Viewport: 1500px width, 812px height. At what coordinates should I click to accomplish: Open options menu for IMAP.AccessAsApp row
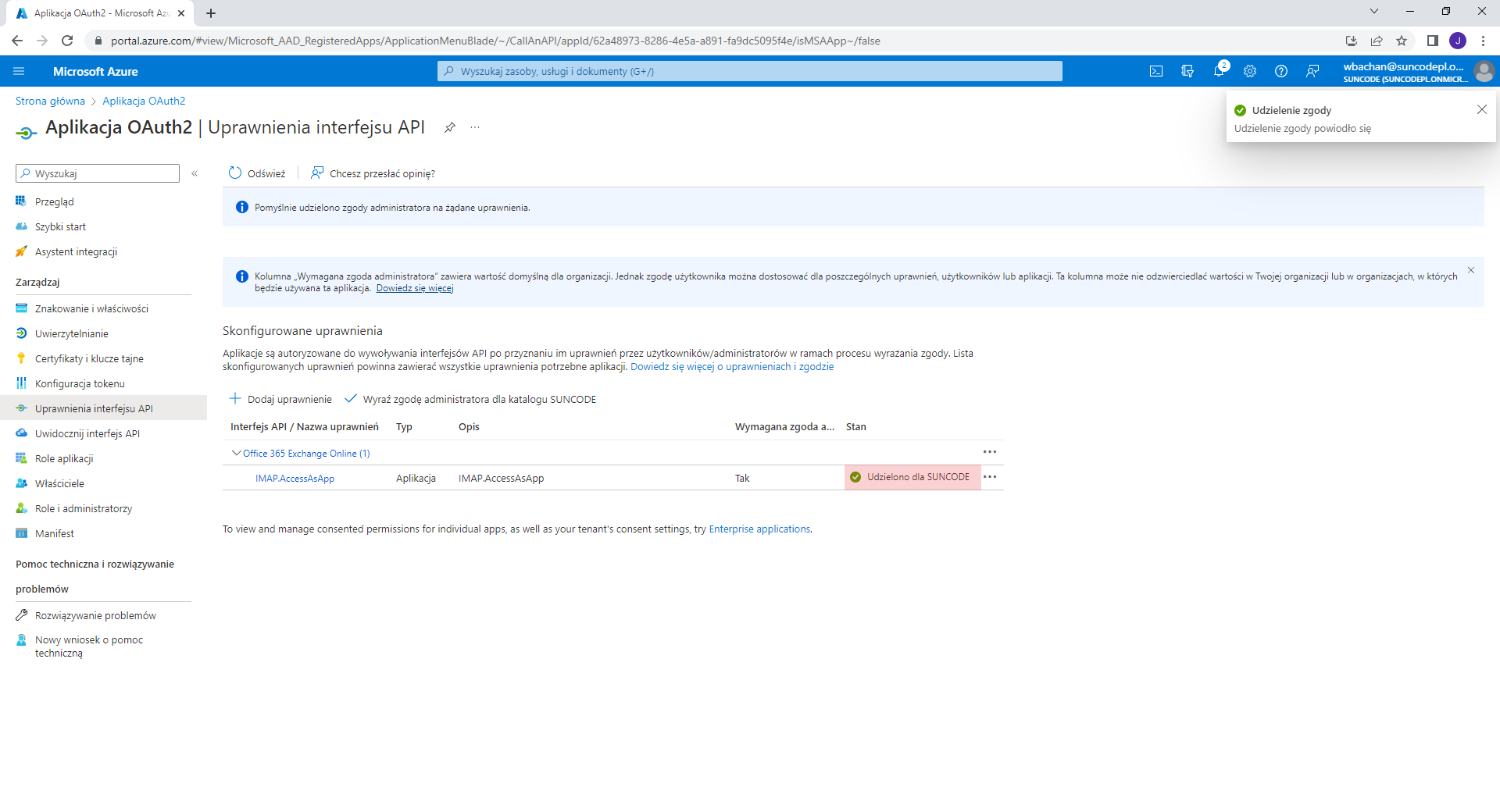click(x=990, y=477)
